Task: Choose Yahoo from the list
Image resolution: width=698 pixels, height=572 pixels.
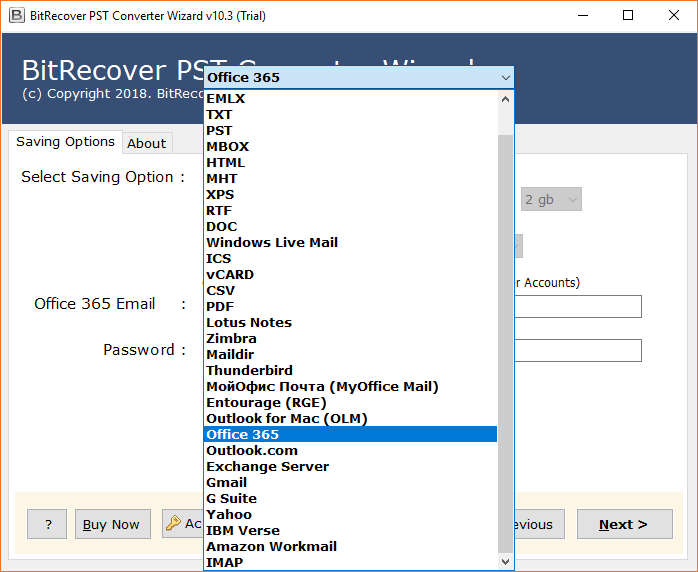Action: tap(350, 515)
